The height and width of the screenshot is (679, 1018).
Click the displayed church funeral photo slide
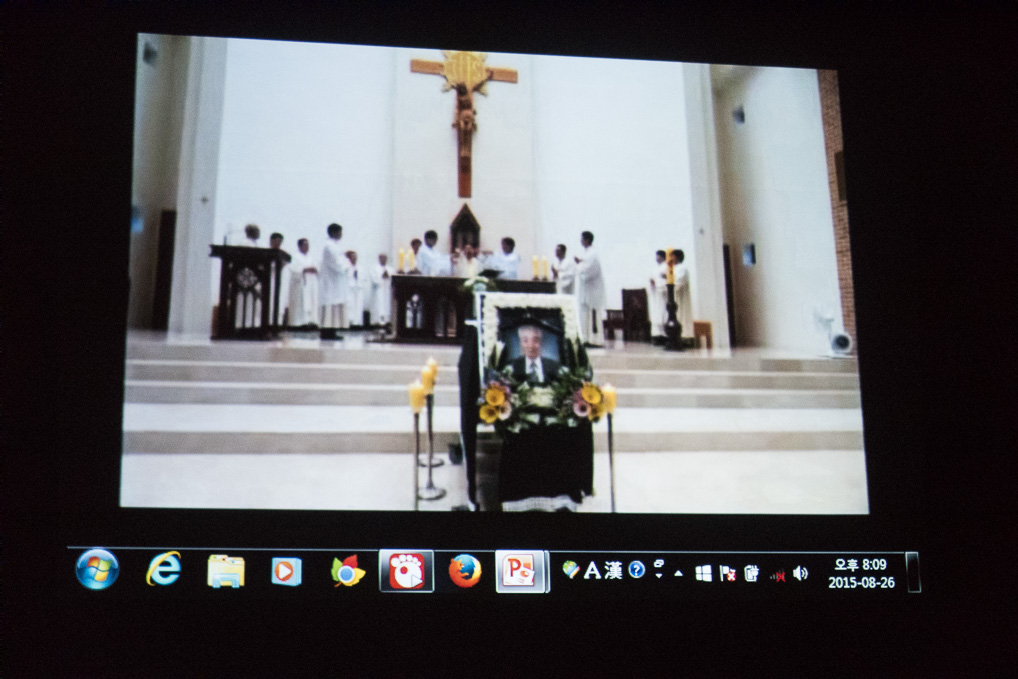[495, 274]
